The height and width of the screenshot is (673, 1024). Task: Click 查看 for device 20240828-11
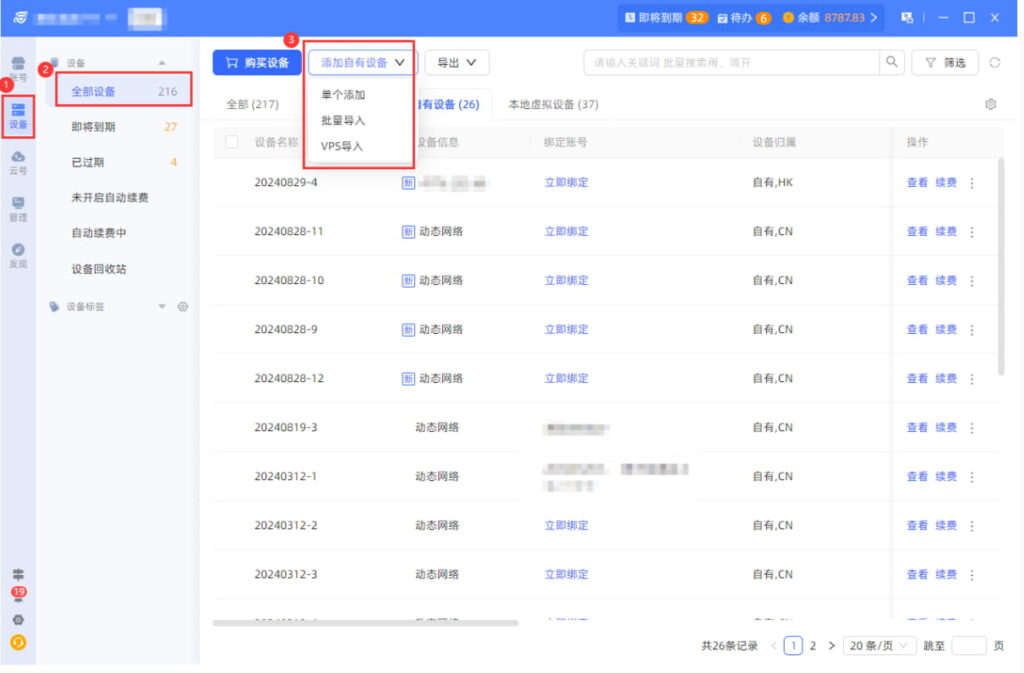[x=917, y=232]
